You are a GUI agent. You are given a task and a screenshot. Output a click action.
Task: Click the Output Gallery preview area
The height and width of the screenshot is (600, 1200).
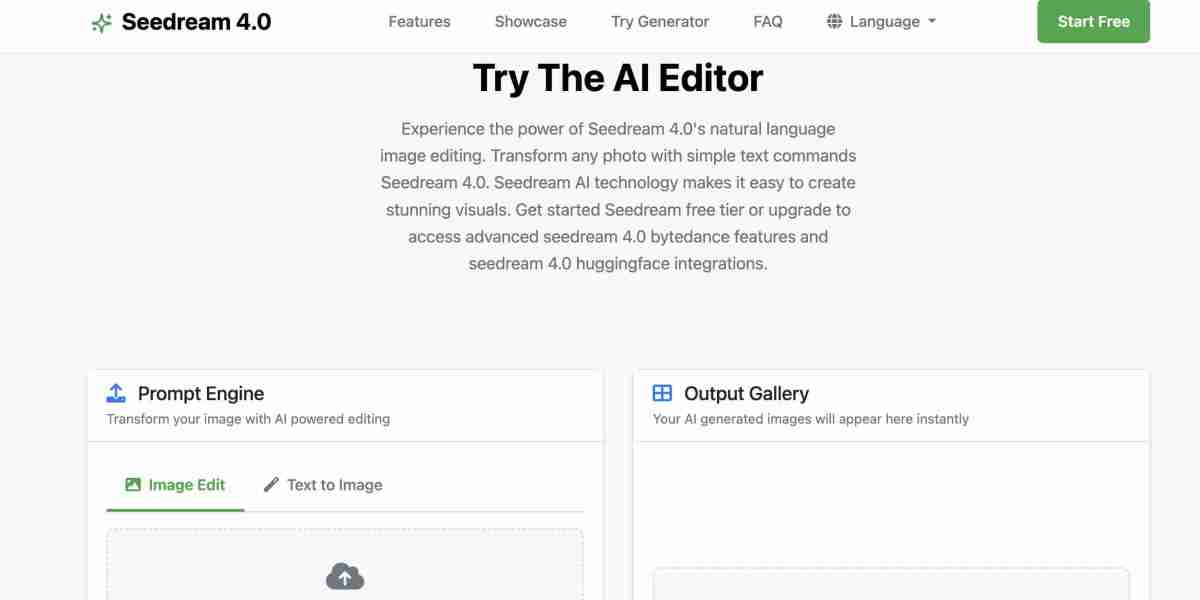coord(890,584)
